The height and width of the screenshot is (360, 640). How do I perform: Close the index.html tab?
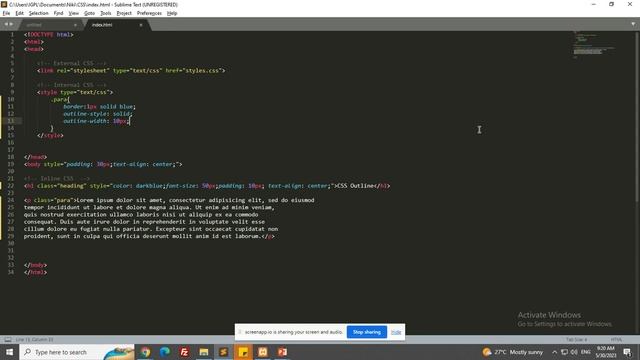[x=141, y=25]
